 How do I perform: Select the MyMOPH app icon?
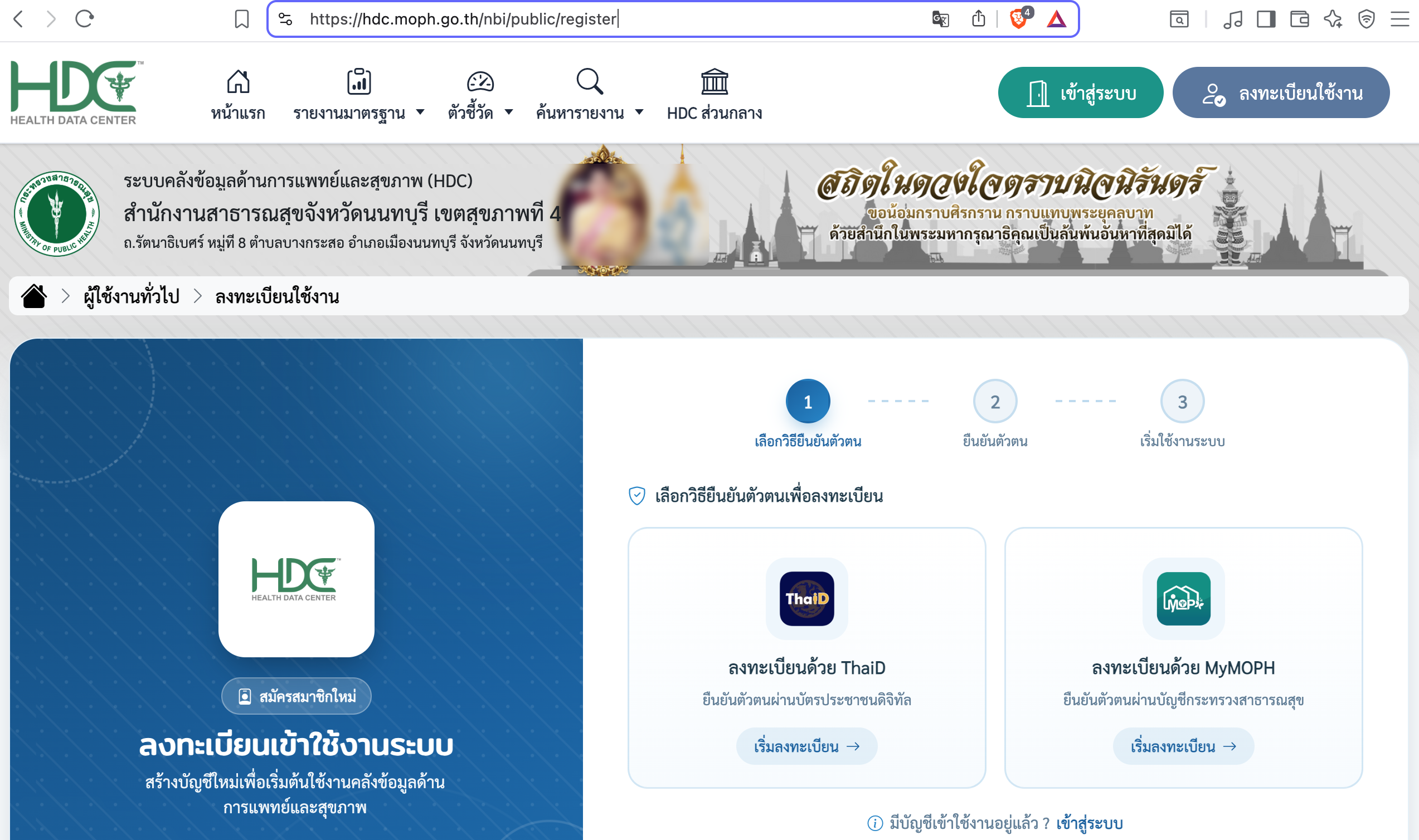(1183, 598)
